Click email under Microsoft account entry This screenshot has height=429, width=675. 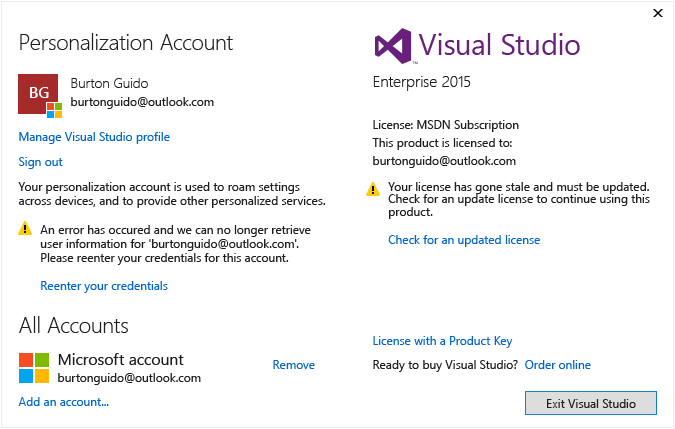(x=129, y=378)
